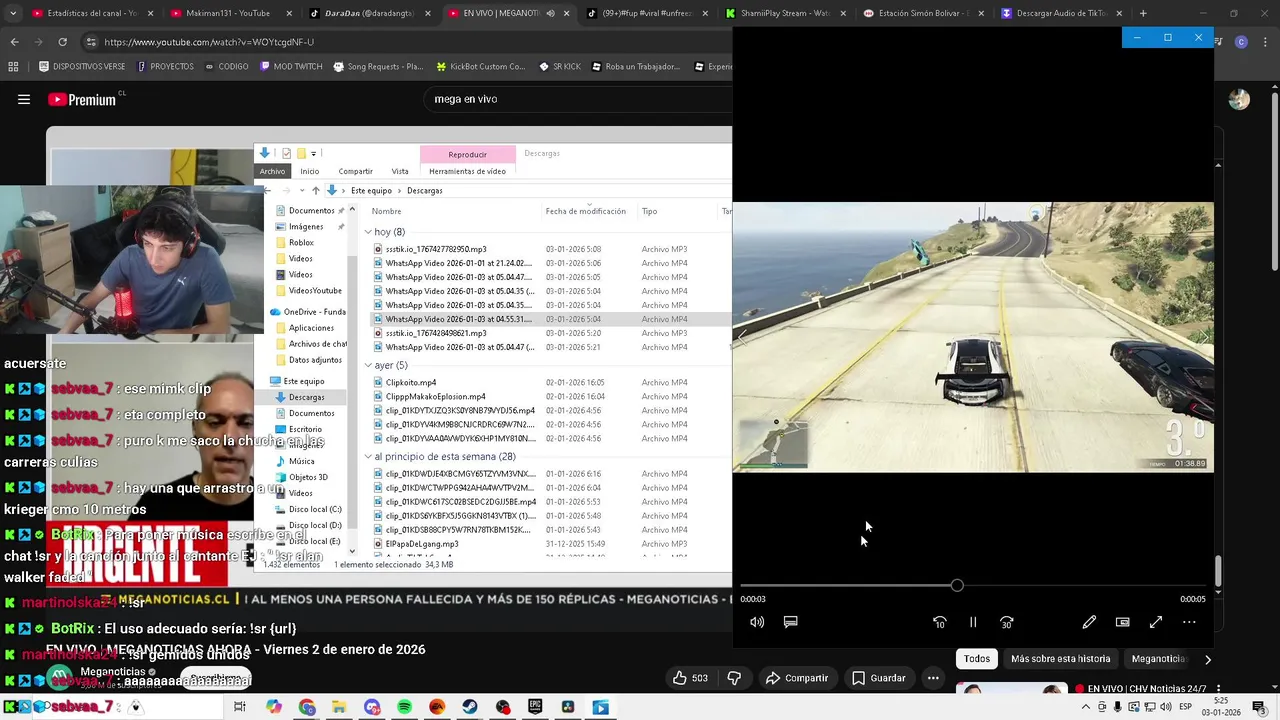Open the edit pencil tool in media player
Screen dimensions: 1280x720
(1089, 622)
